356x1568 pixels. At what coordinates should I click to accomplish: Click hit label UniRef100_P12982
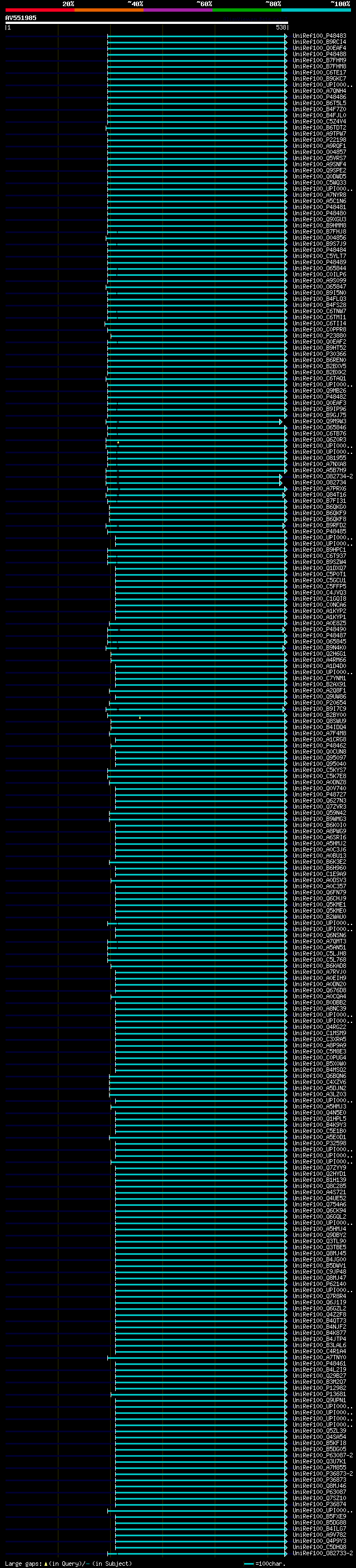(319, 1388)
